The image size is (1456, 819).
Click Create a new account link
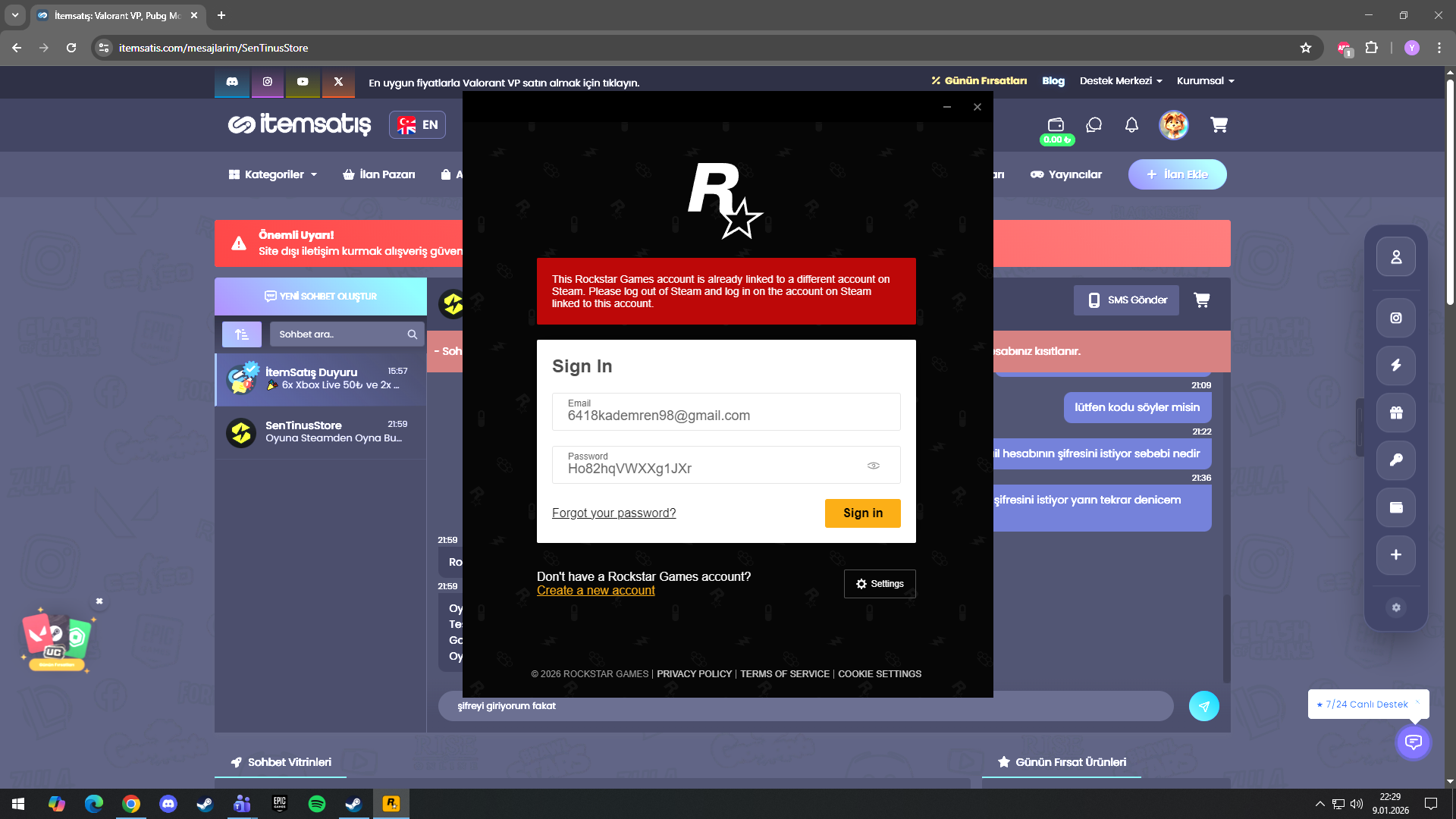(x=595, y=591)
